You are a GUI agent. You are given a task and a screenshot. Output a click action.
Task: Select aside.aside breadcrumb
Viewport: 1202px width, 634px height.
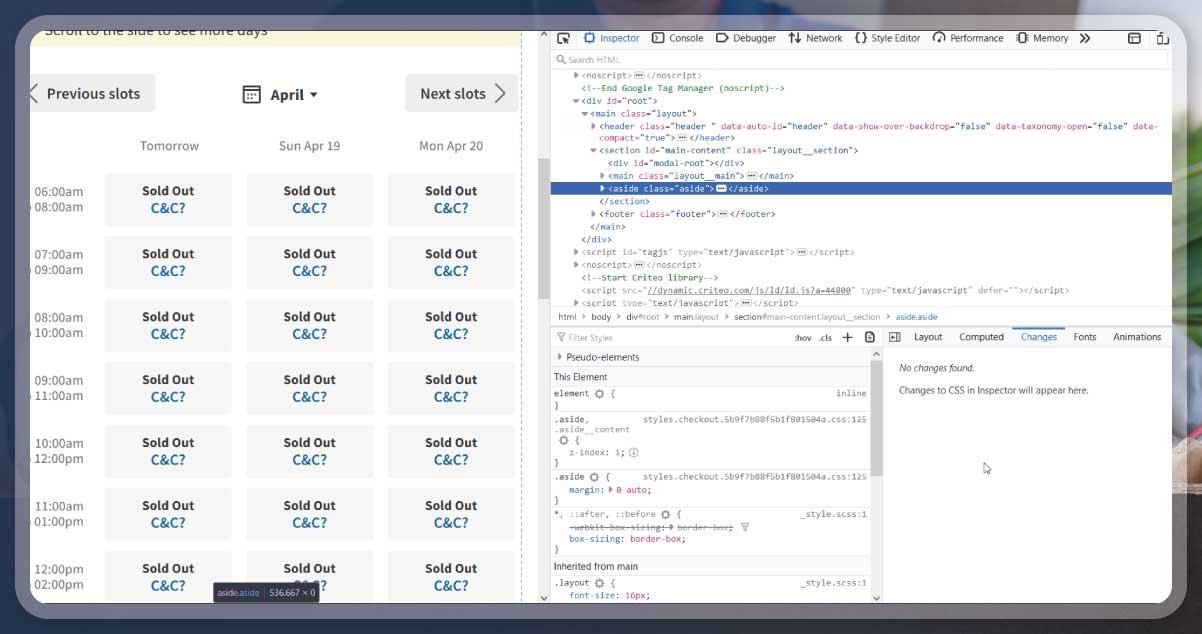[x=916, y=317]
